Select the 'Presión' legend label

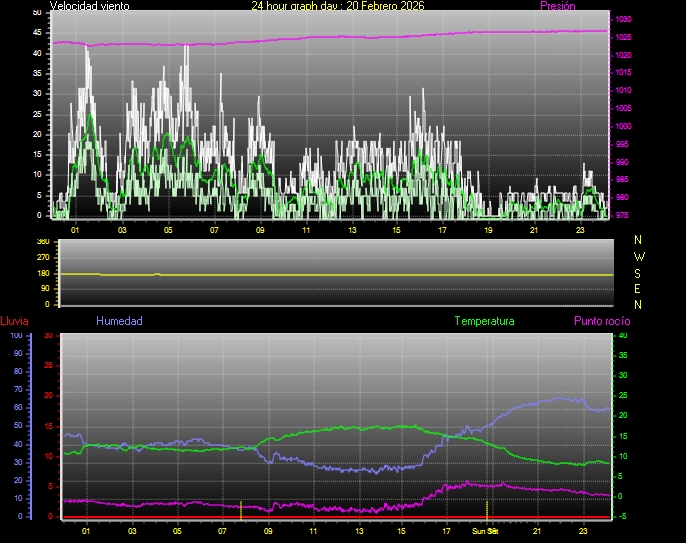point(557,6)
